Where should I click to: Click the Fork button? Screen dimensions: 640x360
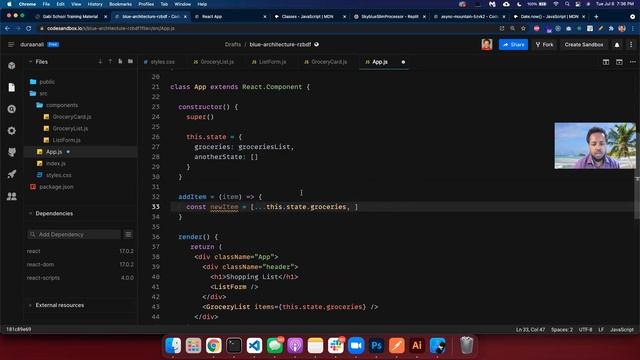pos(544,44)
